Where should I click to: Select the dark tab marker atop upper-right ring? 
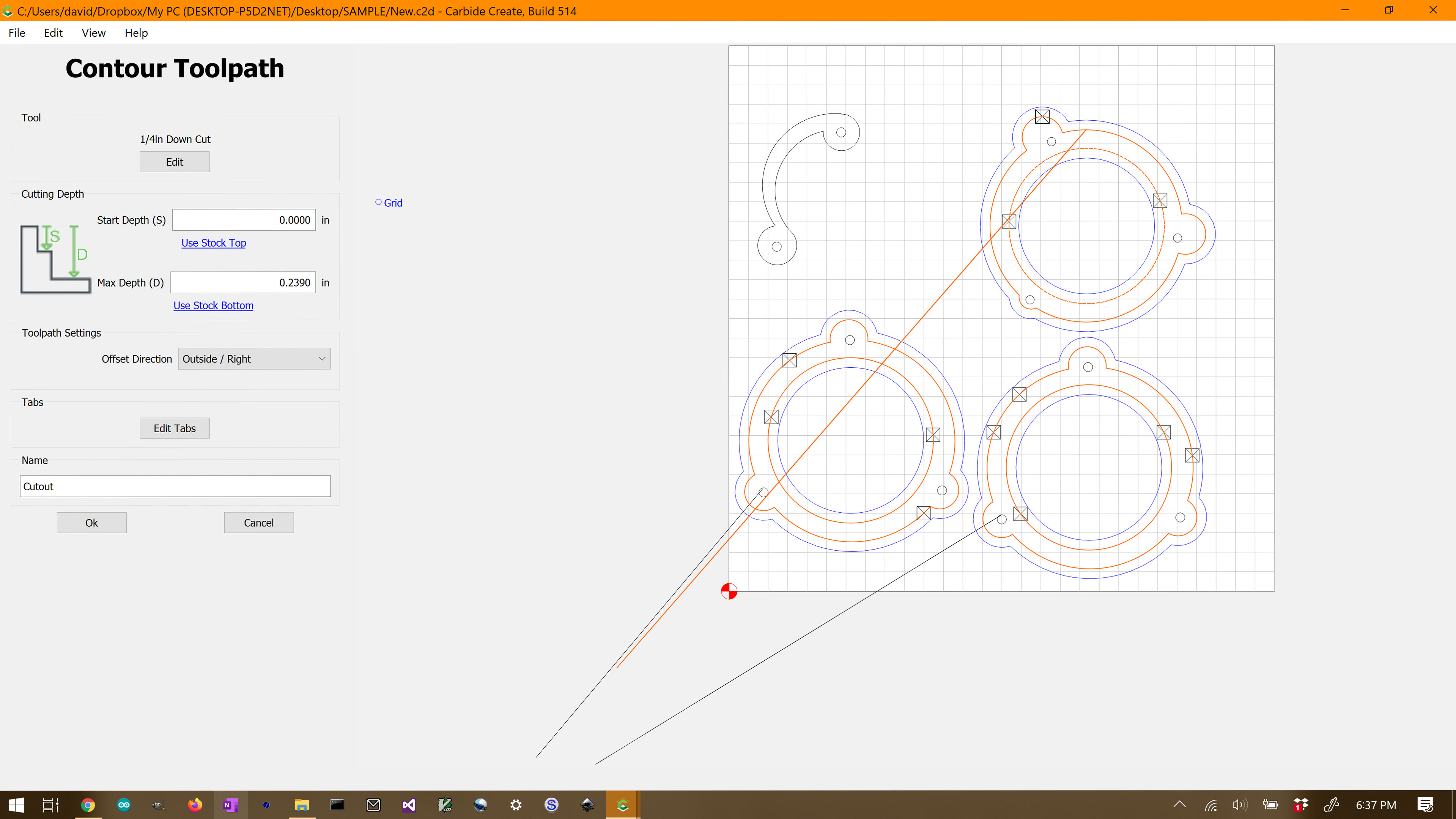(x=1042, y=117)
